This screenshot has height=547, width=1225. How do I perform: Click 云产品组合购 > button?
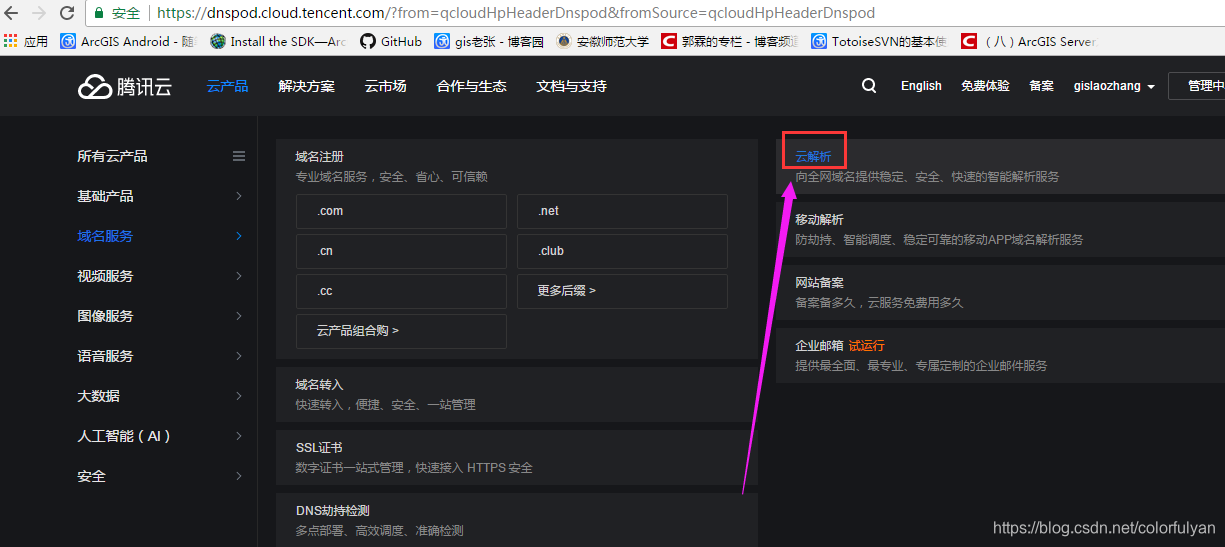point(401,331)
